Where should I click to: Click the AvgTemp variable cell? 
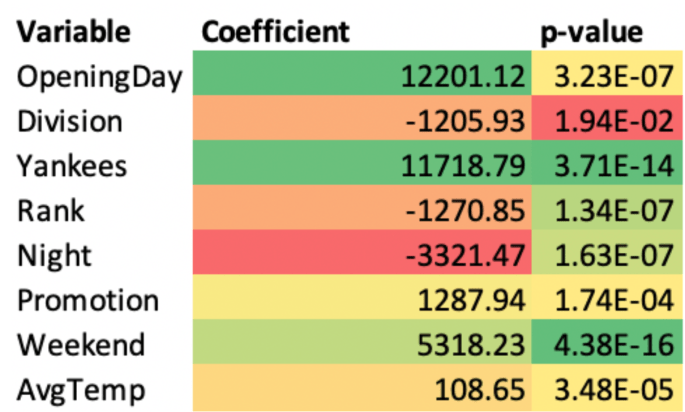(80, 390)
